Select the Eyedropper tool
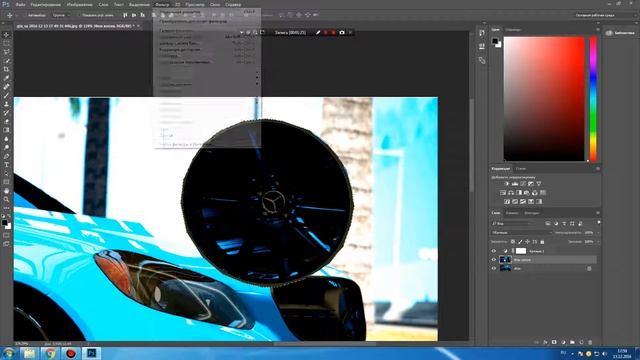 click(6, 78)
